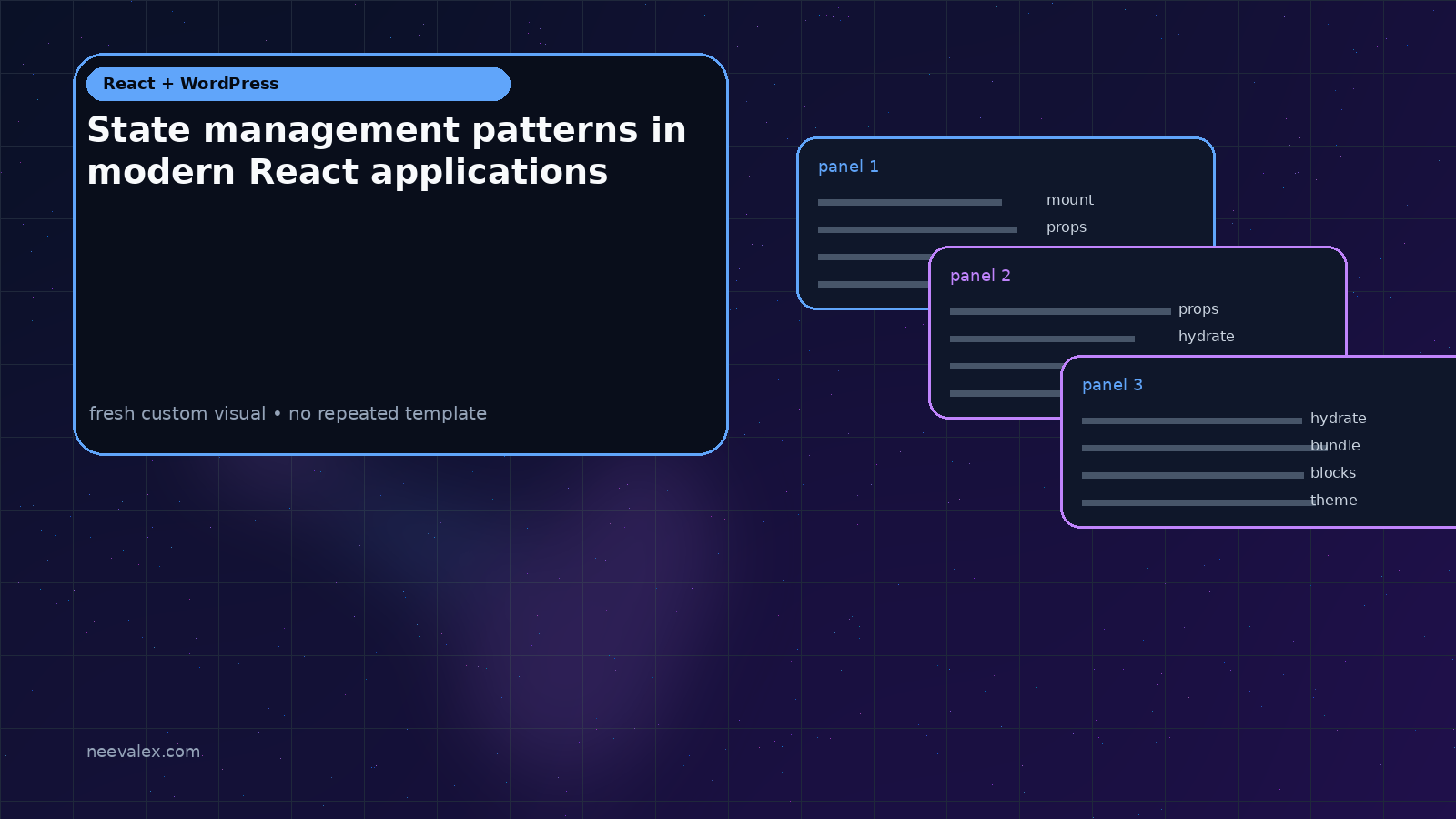Image resolution: width=1456 pixels, height=819 pixels.
Task: Click 'theme' label in panel 3
Action: coord(1334,500)
